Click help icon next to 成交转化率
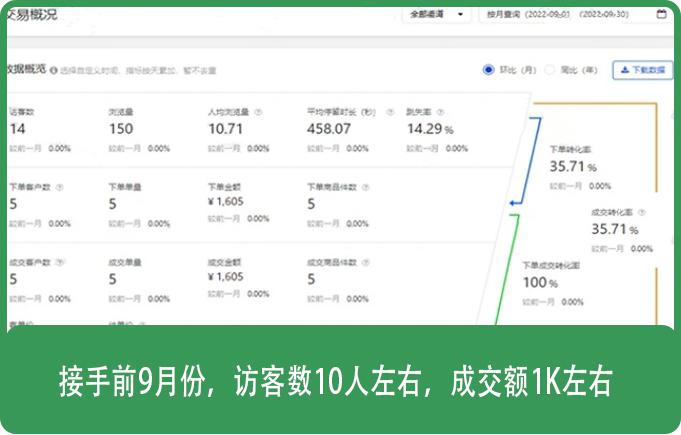The height and width of the screenshot is (435, 681). coord(641,212)
